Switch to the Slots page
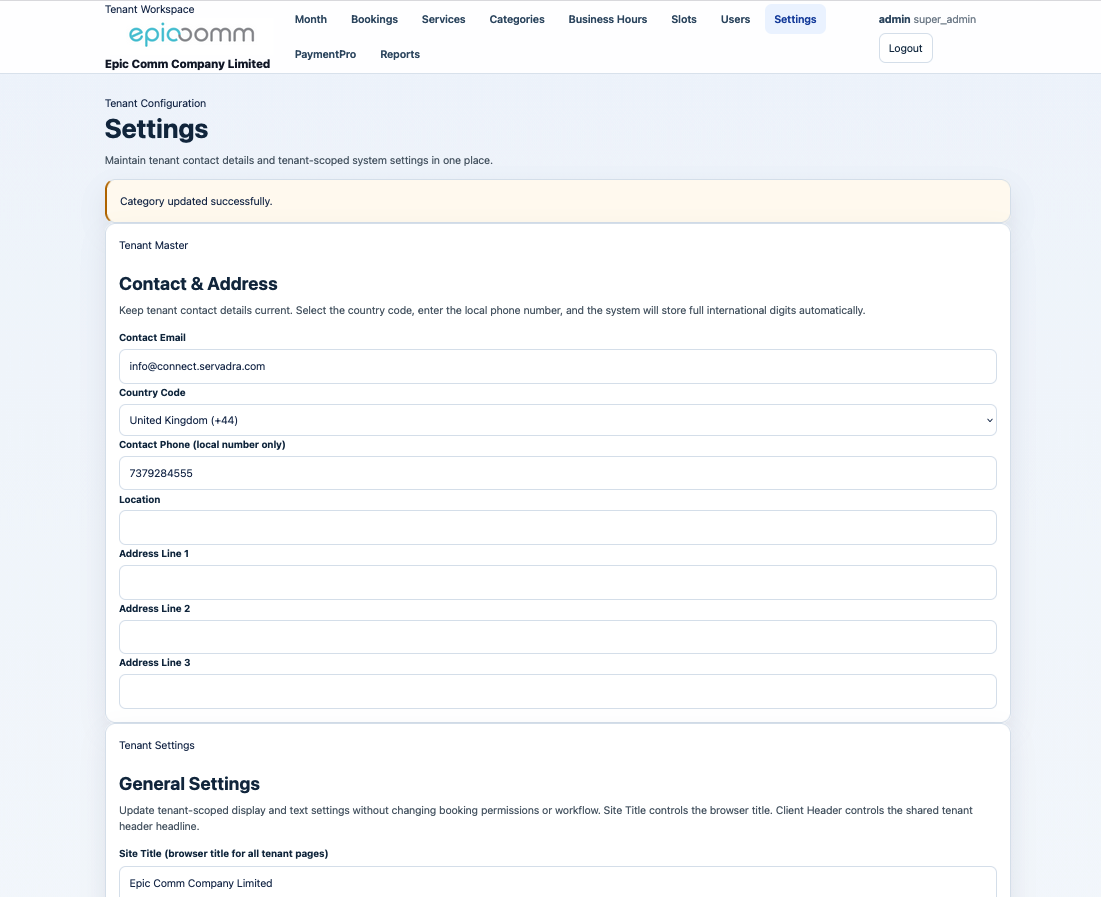The height and width of the screenshot is (897, 1101). (x=684, y=19)
